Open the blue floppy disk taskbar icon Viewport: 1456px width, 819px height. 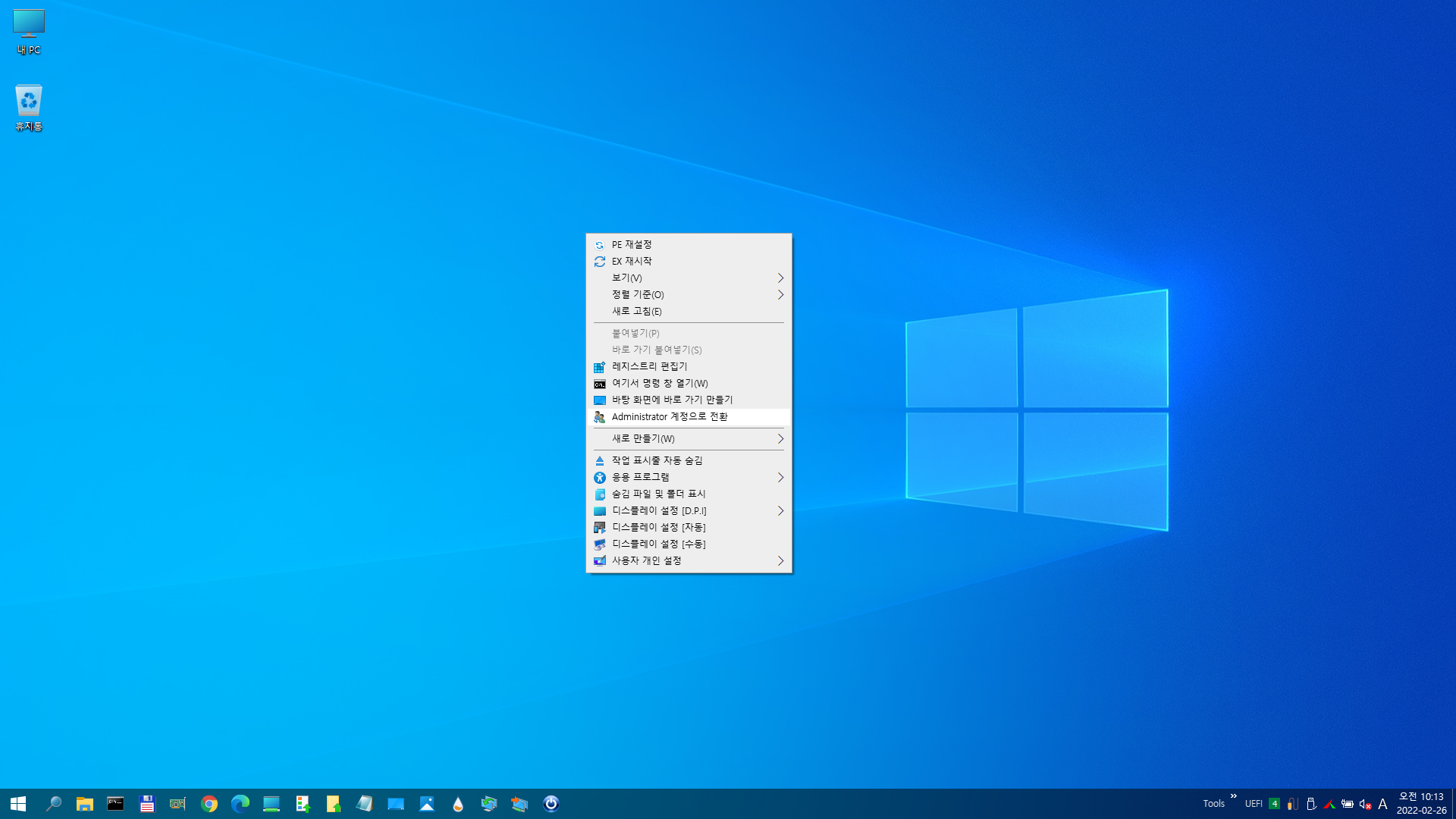147,804
